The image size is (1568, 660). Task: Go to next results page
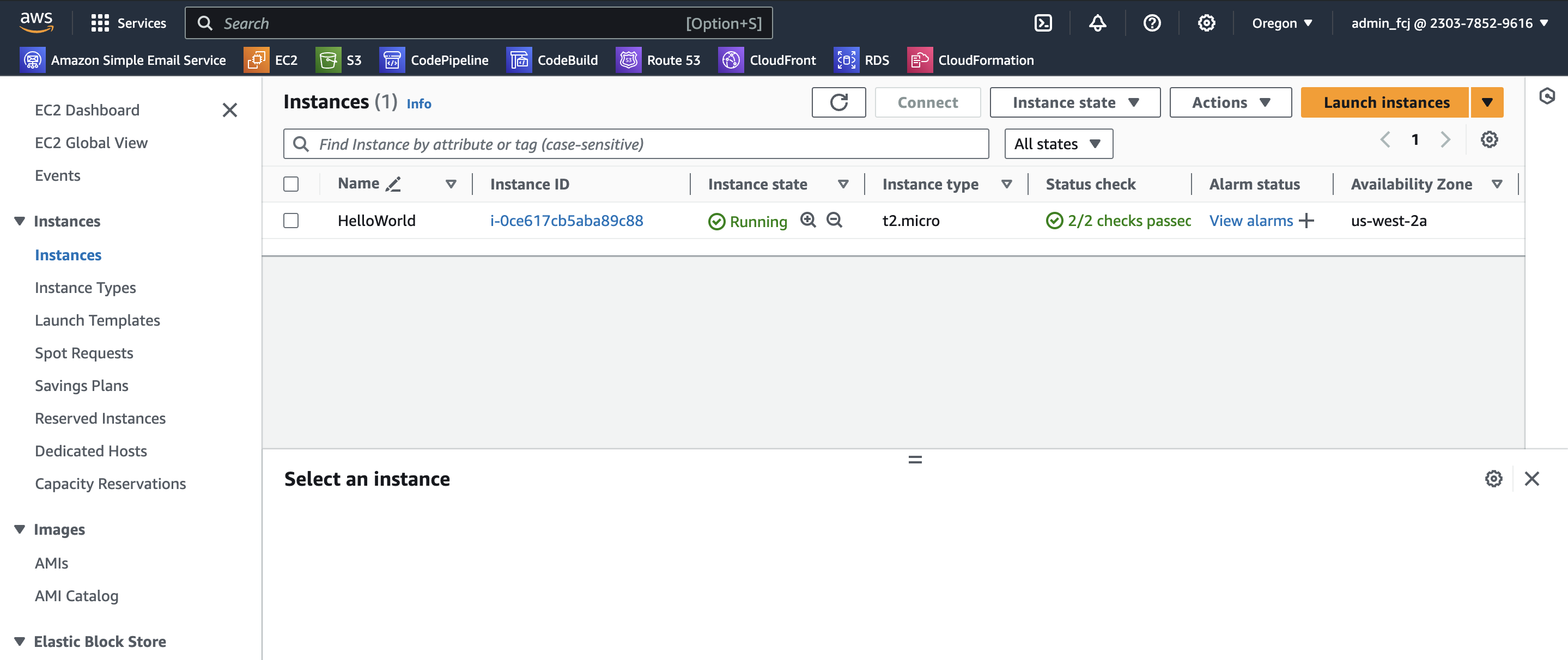coord(1445,139)
